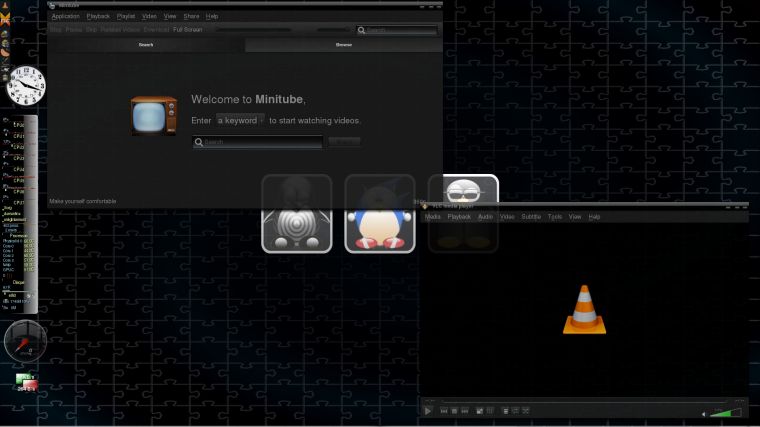
Task: Open the Help menu in Minitube
Action: pyautogui.click(x=212, y=16)
